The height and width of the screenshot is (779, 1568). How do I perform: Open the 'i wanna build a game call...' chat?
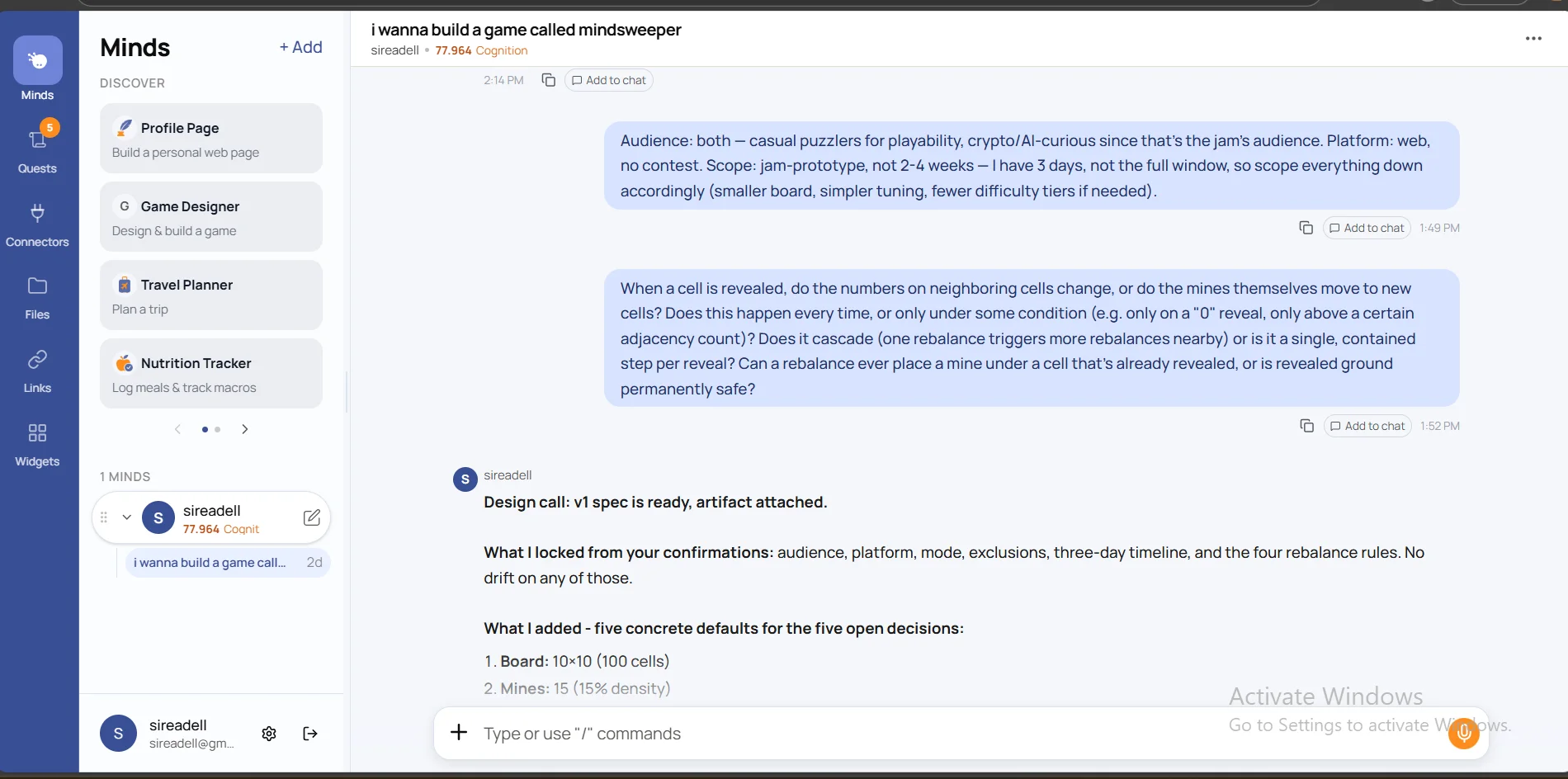point(228,563)
